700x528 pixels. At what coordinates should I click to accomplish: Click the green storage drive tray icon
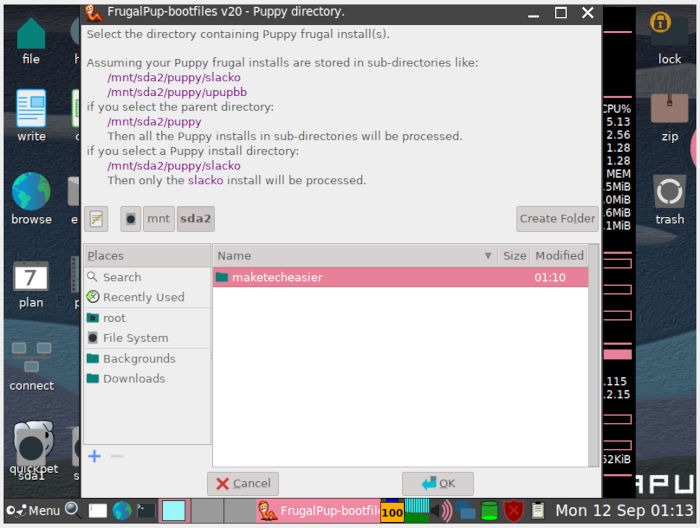[x=489, y=511]
